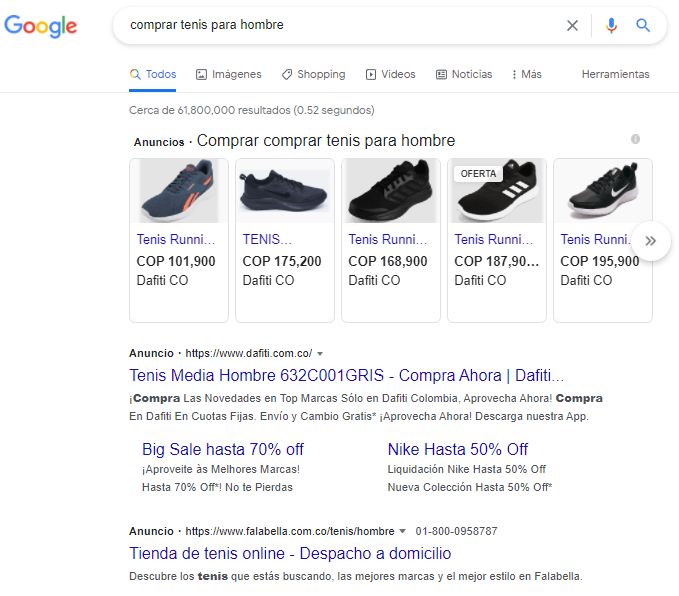Open the Noticias tab
This screenshot has width=679, height=596.
pyautogui.click(x=464, y=74)
